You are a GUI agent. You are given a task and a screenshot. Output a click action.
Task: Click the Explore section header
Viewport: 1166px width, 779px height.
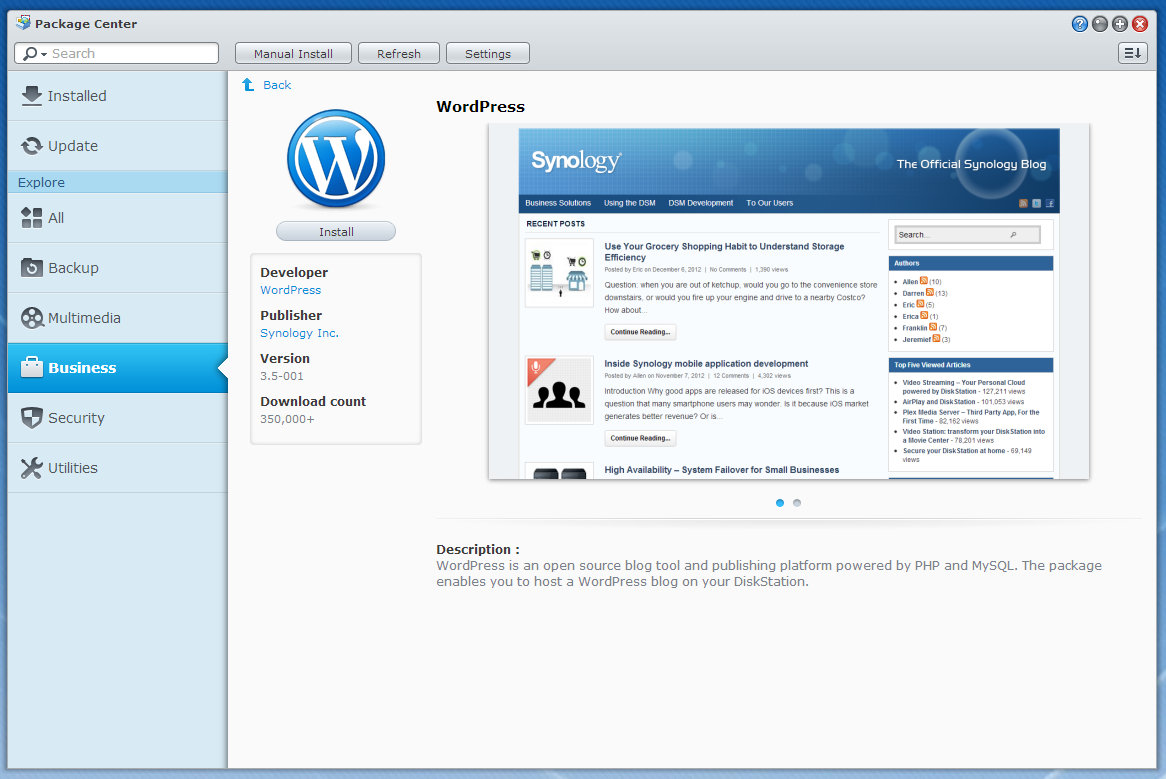coord(117,182)
